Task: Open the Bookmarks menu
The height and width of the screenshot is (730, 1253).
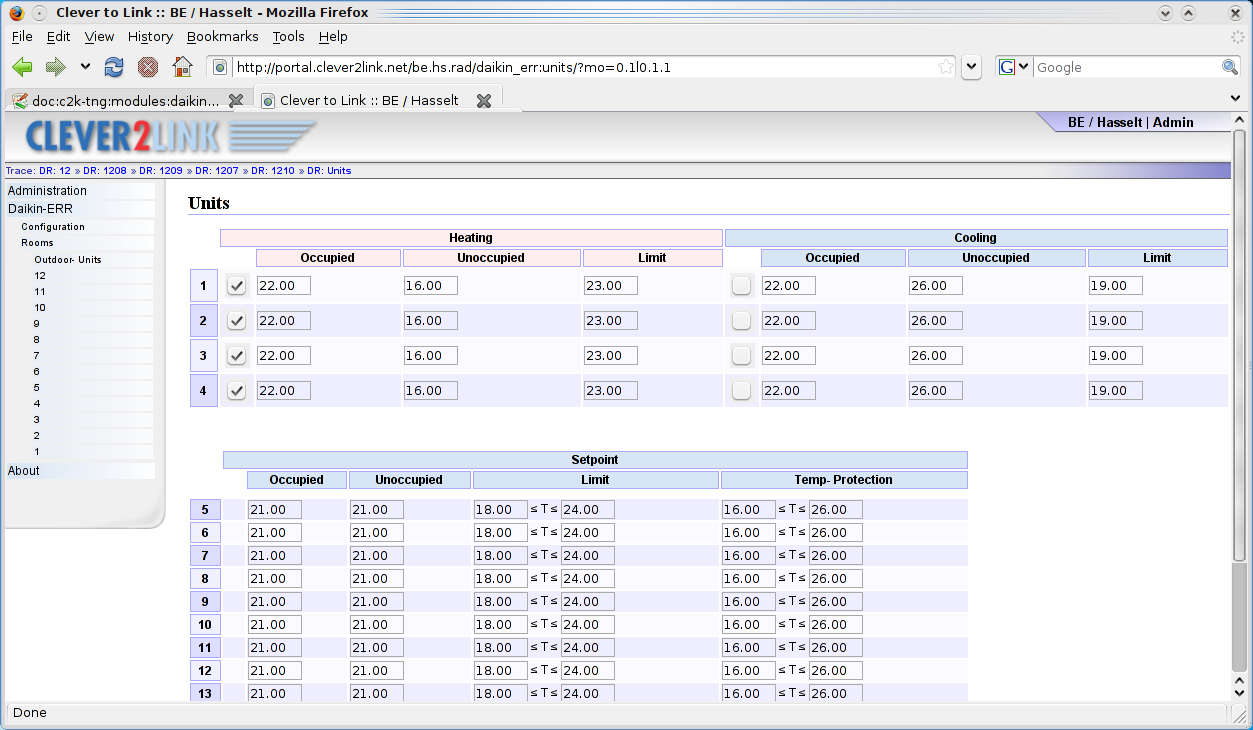Action: pos(222,36)
